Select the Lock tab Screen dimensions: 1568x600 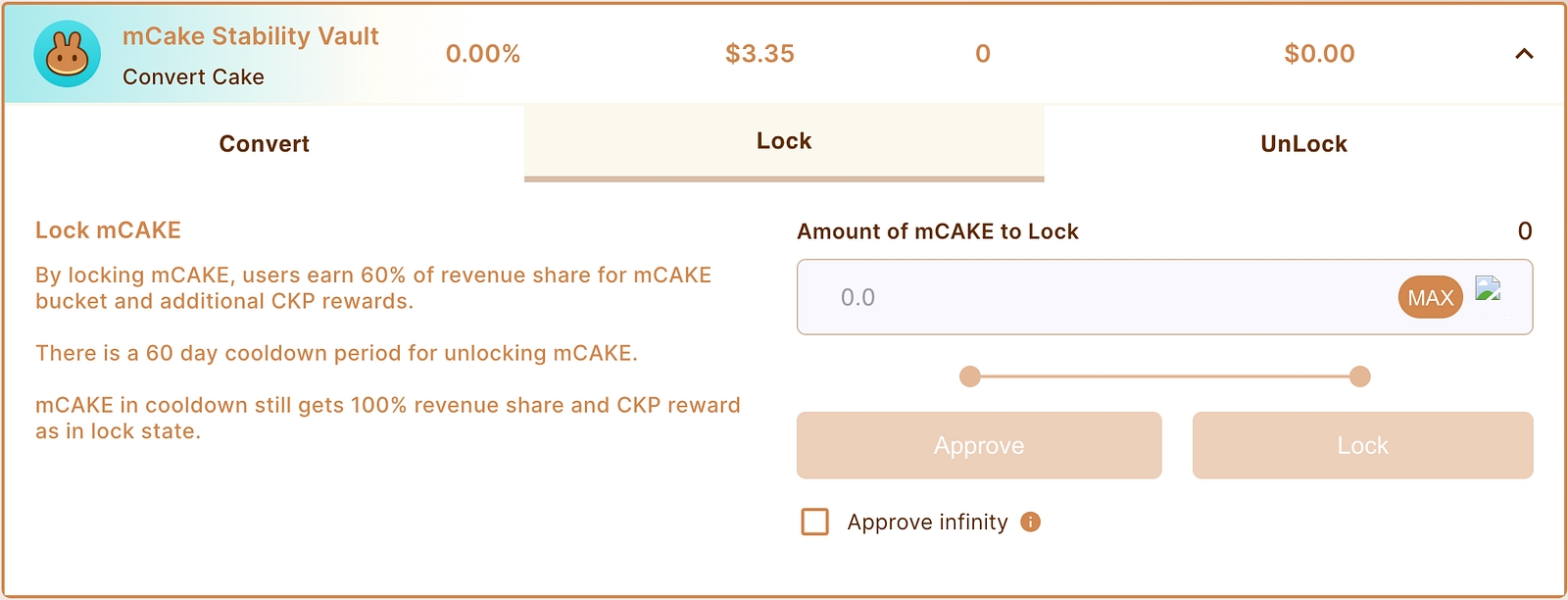click(784, 142)
